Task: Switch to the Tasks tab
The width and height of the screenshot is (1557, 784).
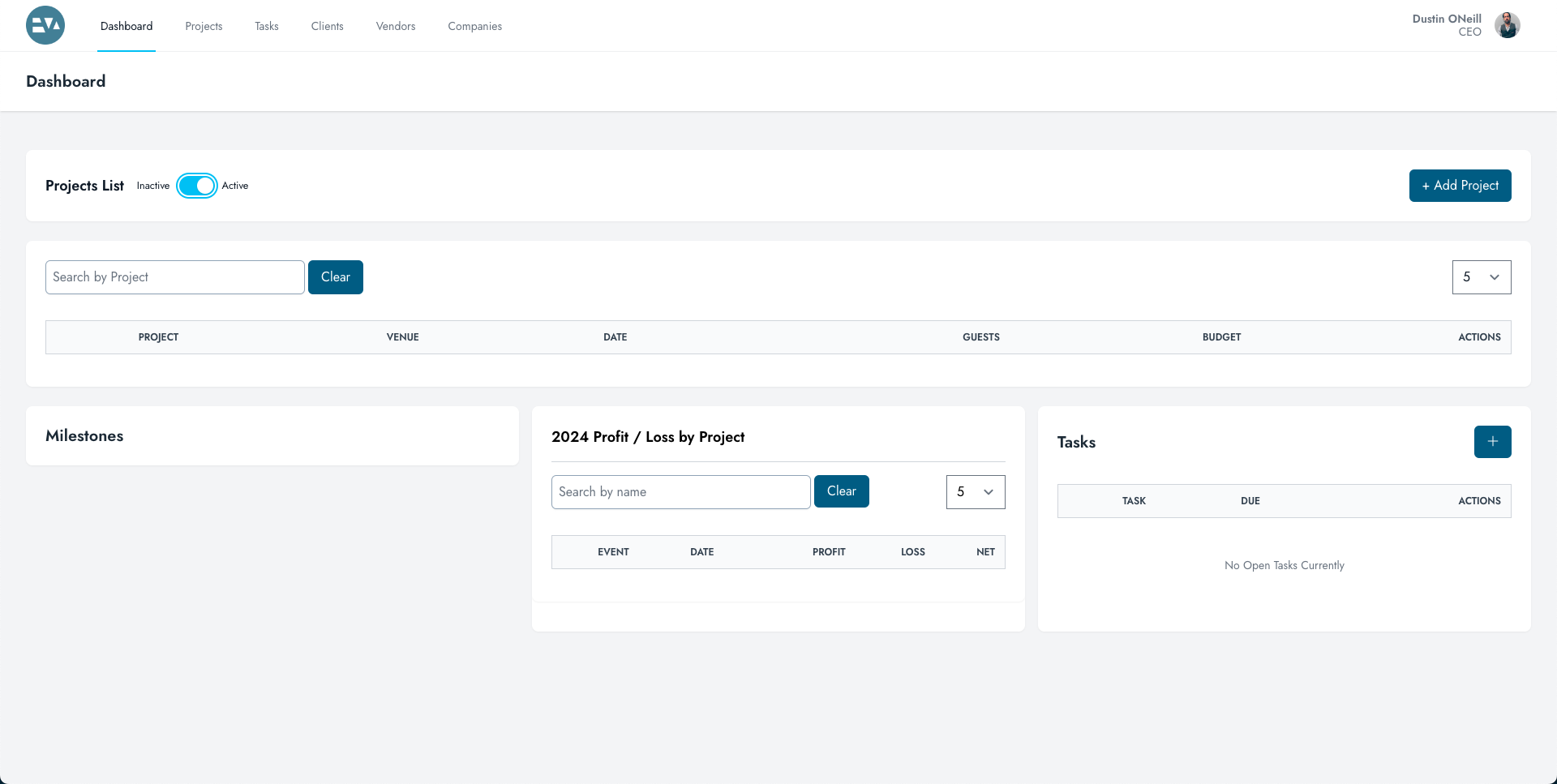Action: (266, 26)
